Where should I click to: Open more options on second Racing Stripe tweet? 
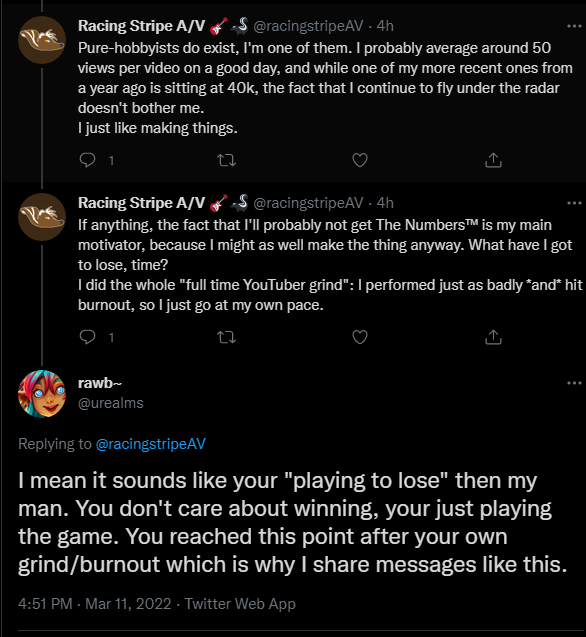coord(574,203)
